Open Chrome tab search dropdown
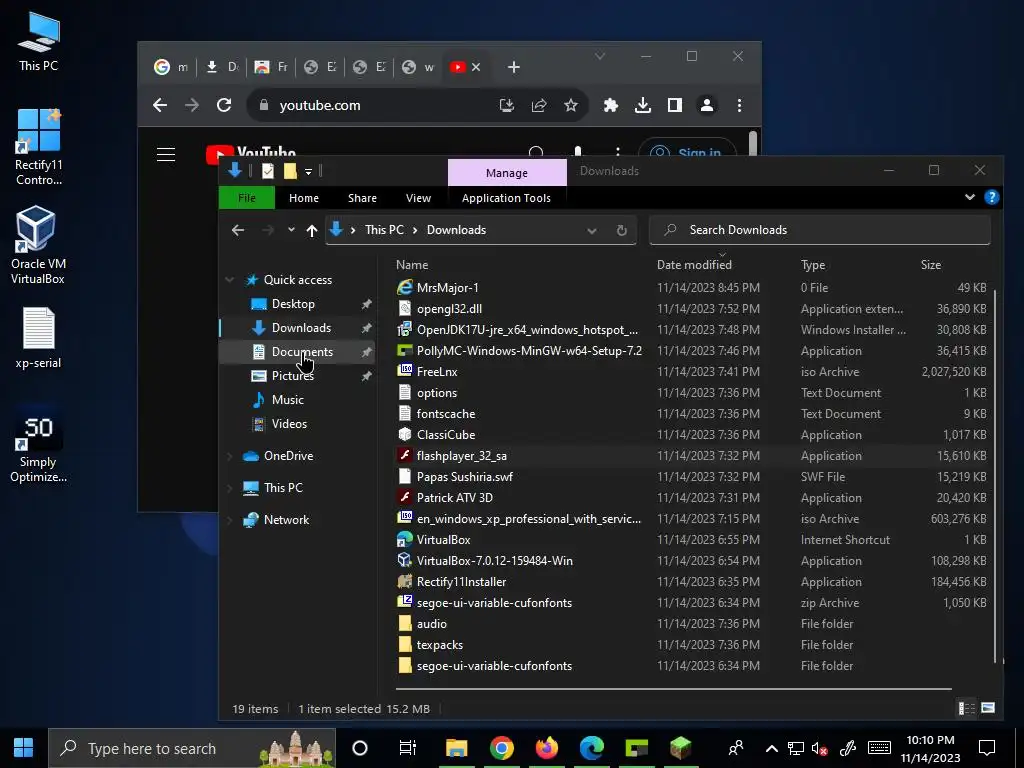Viewport: 1024px width, 768px height. coord(600,57)
